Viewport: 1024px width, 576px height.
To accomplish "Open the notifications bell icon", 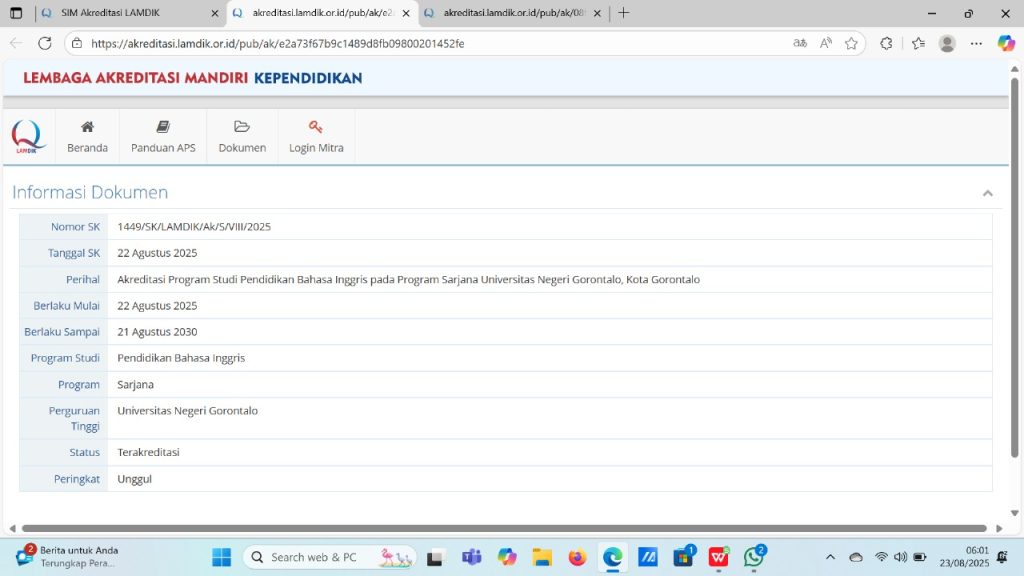I will pyautogui.click(x=1002, y=557).
